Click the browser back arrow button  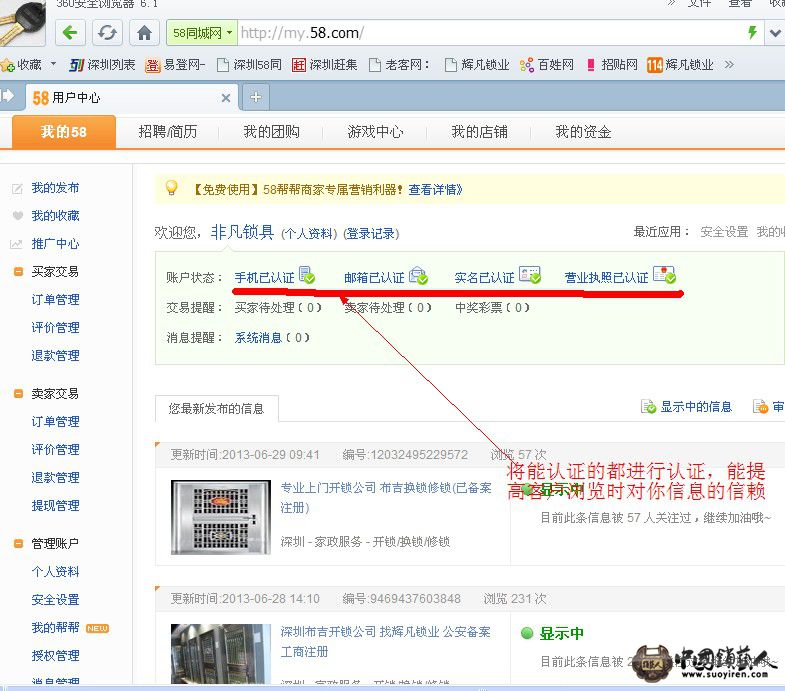(70, 33)
